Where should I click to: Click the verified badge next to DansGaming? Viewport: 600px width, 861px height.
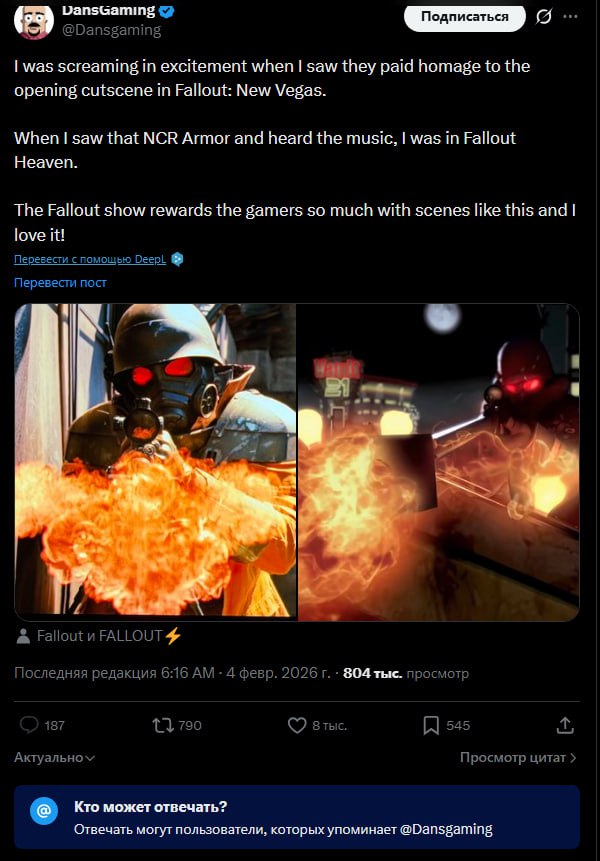pos(167,10)
